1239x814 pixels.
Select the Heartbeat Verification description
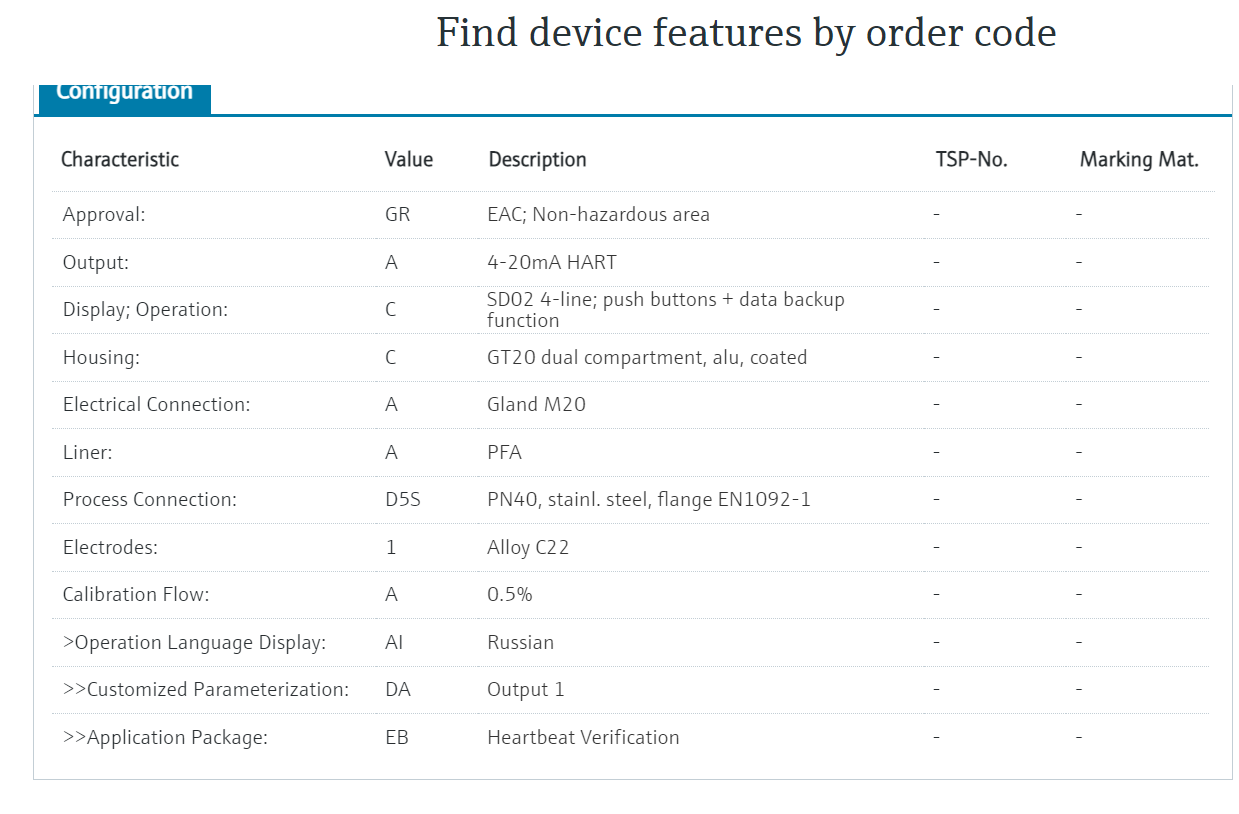pyautogui.click(x=583, y=737)
